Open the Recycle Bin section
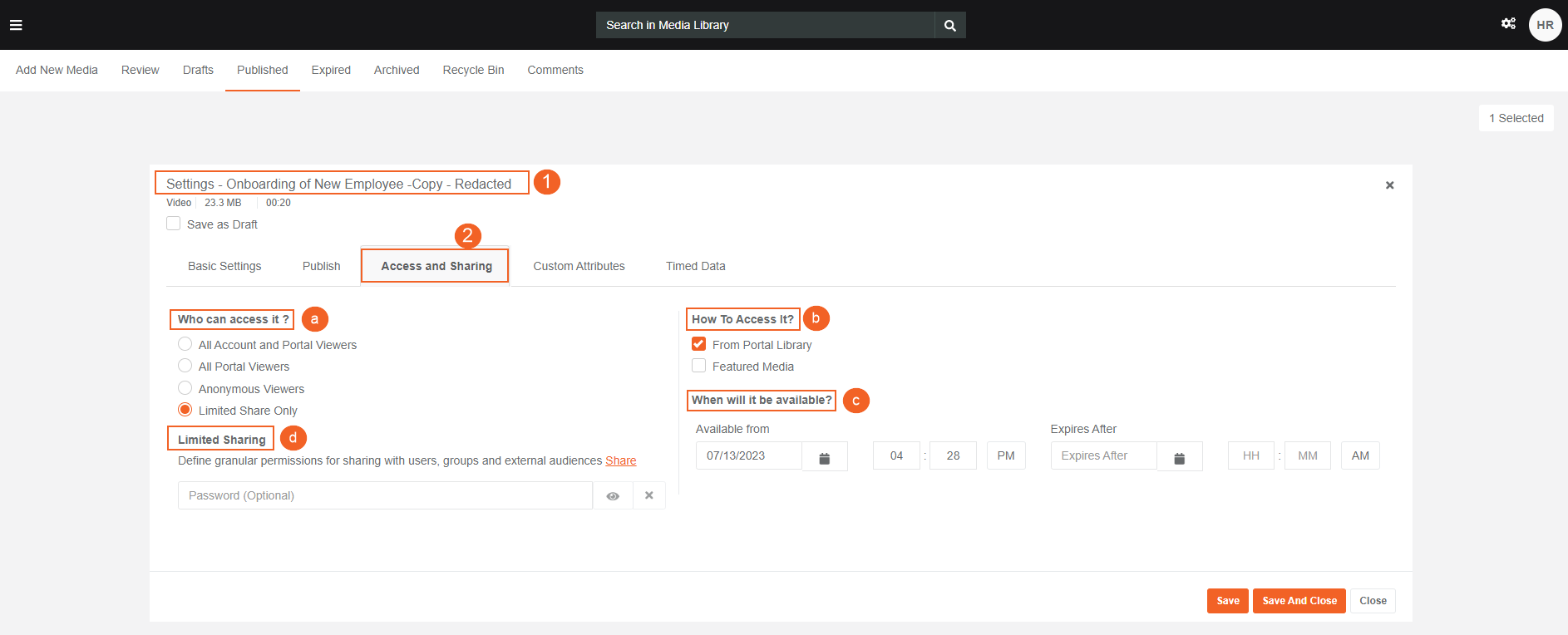 (x=474, y=70)
